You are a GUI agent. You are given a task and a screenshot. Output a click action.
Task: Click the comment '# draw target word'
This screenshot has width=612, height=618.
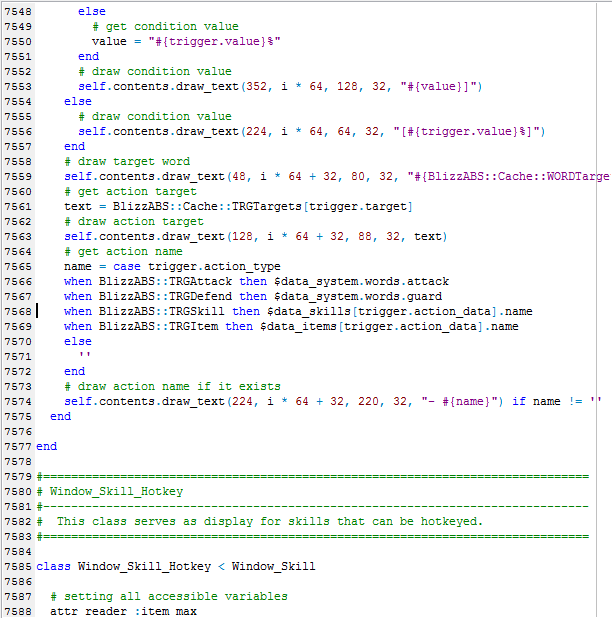[127, 162]
